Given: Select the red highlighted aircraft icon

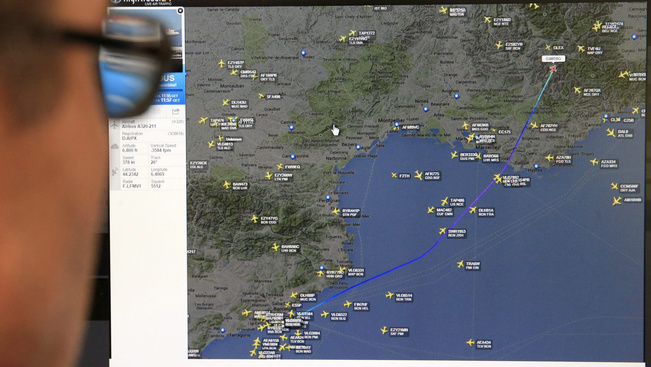Looking at the screenshot, I should [553, 69].
